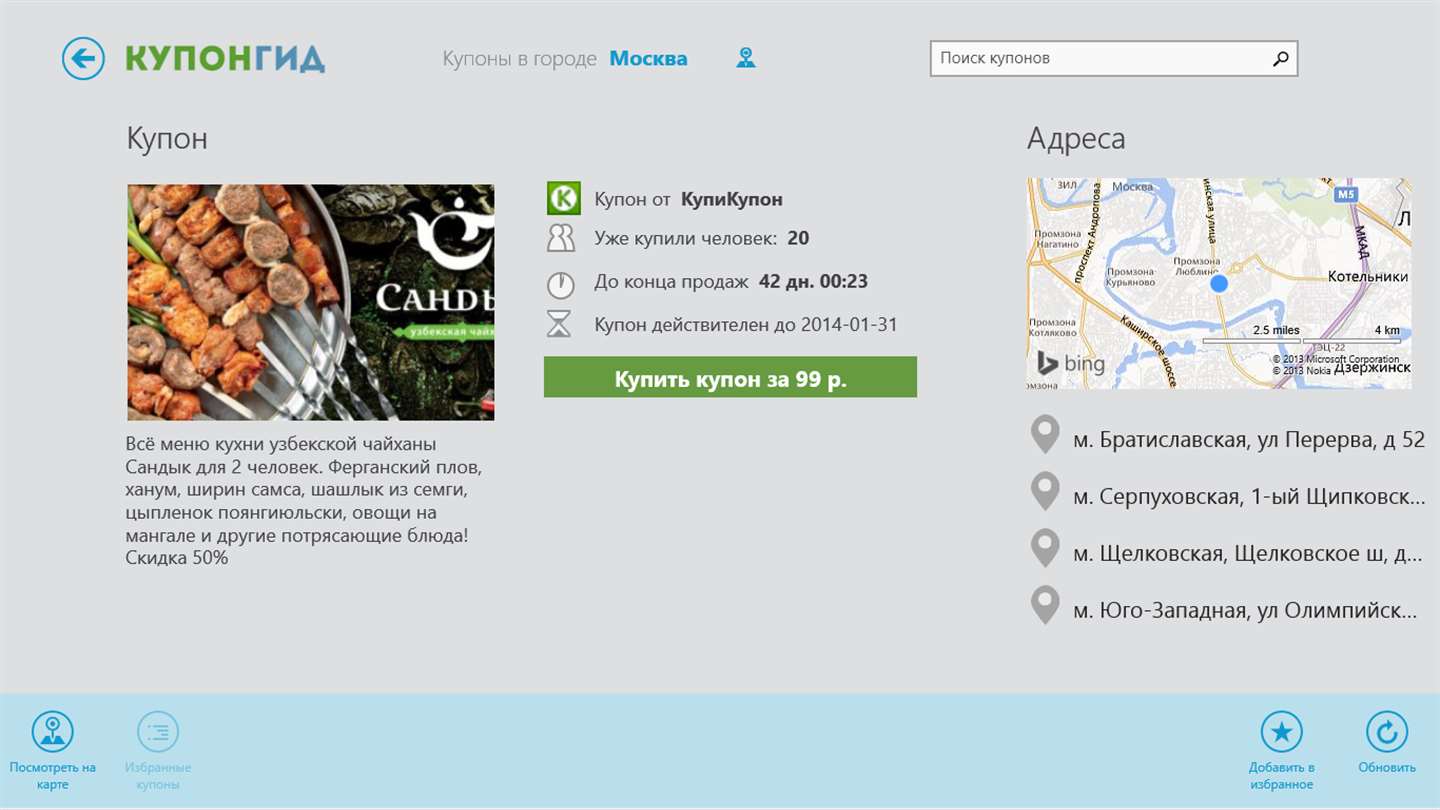Open the Сандык coupon photo

[x=311, y=302]
